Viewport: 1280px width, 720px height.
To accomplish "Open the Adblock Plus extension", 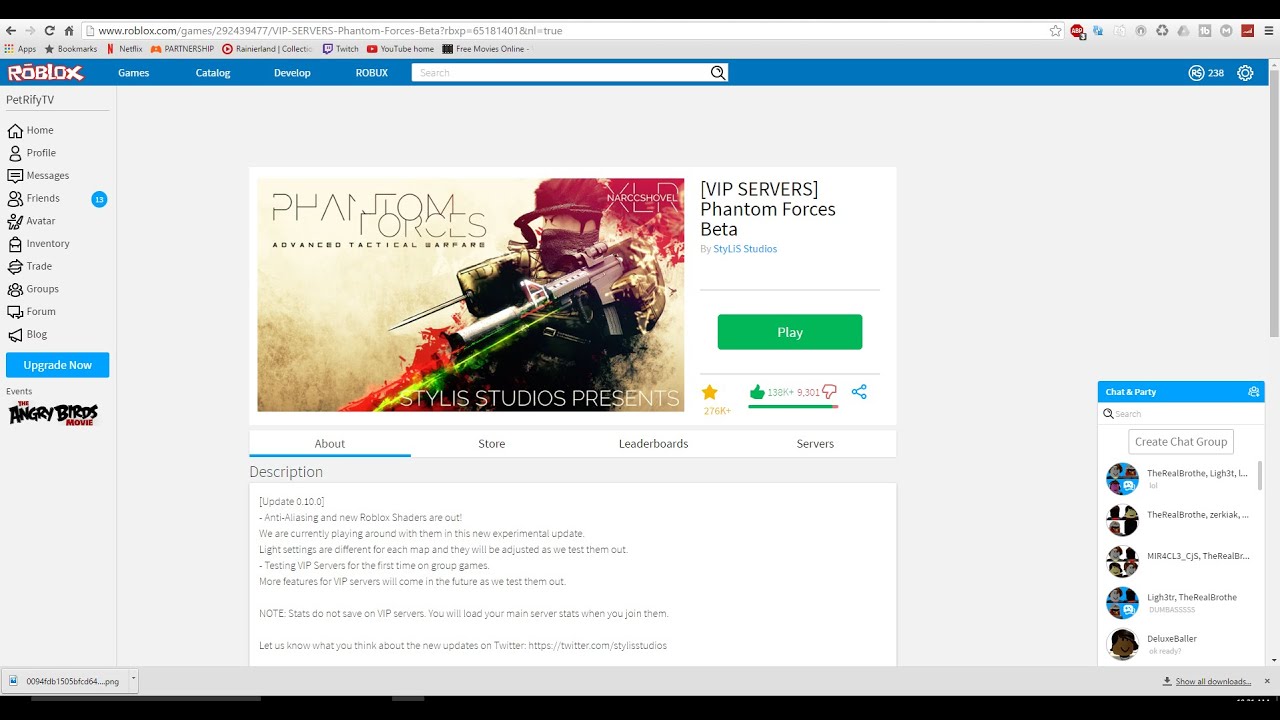I will pos(1077,31).
